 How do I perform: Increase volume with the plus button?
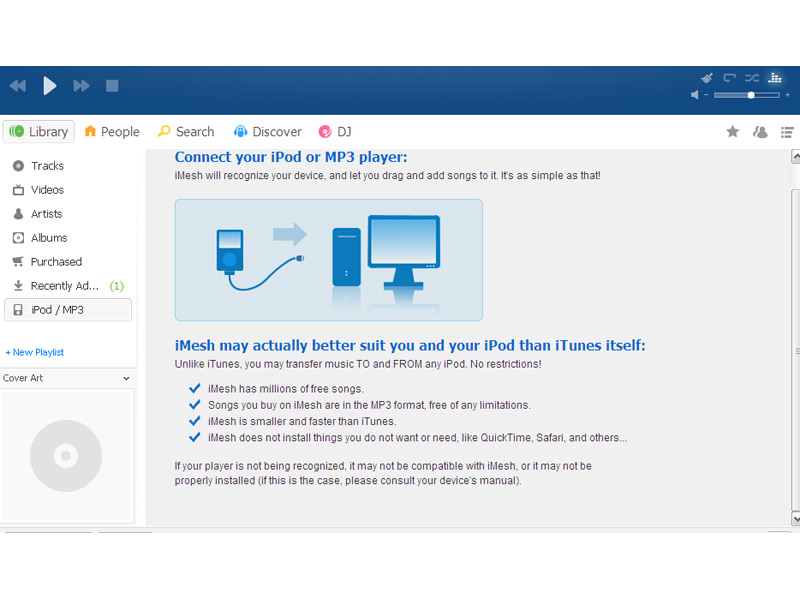[x=788, y=95]
